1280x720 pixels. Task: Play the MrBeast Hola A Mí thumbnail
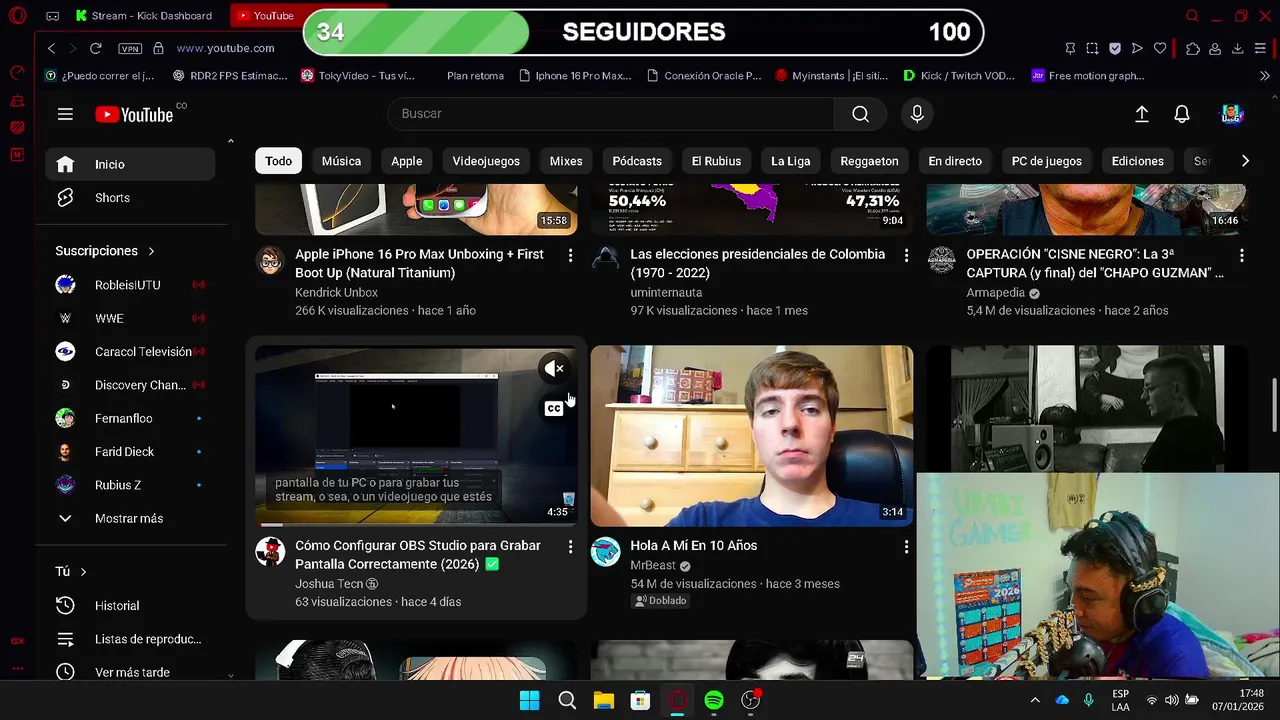[x=751, y=436]
